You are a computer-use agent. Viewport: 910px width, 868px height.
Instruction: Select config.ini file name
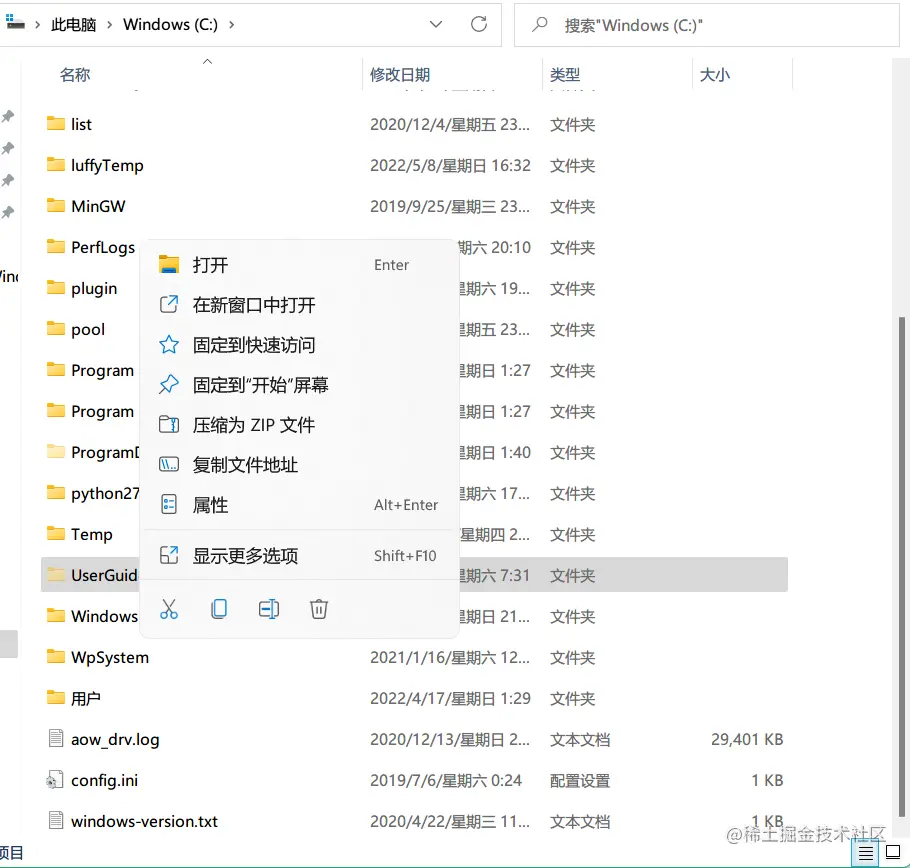click(104, 780)
